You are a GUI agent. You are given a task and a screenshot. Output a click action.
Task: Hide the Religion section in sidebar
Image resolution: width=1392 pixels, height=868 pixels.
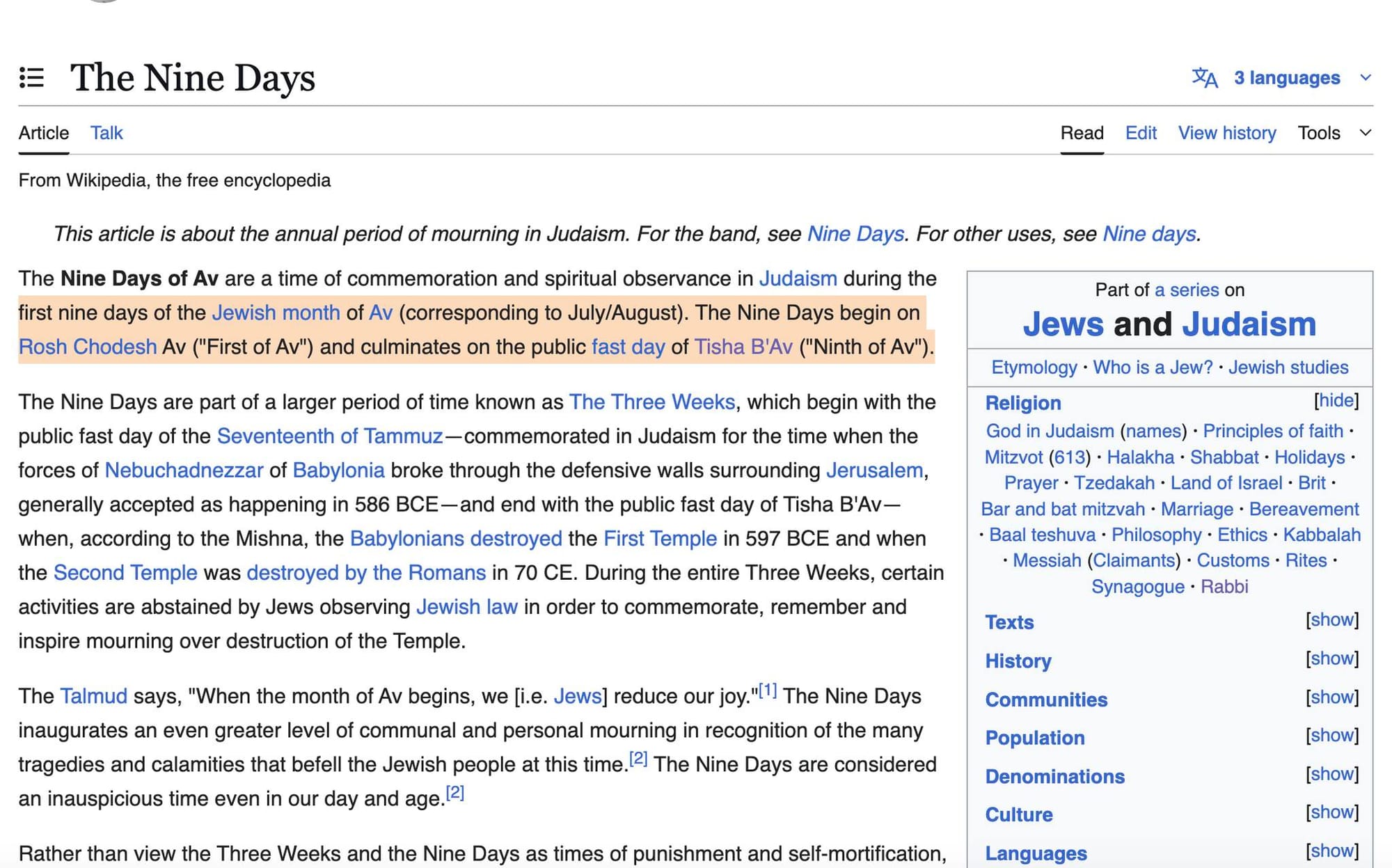1336,400
